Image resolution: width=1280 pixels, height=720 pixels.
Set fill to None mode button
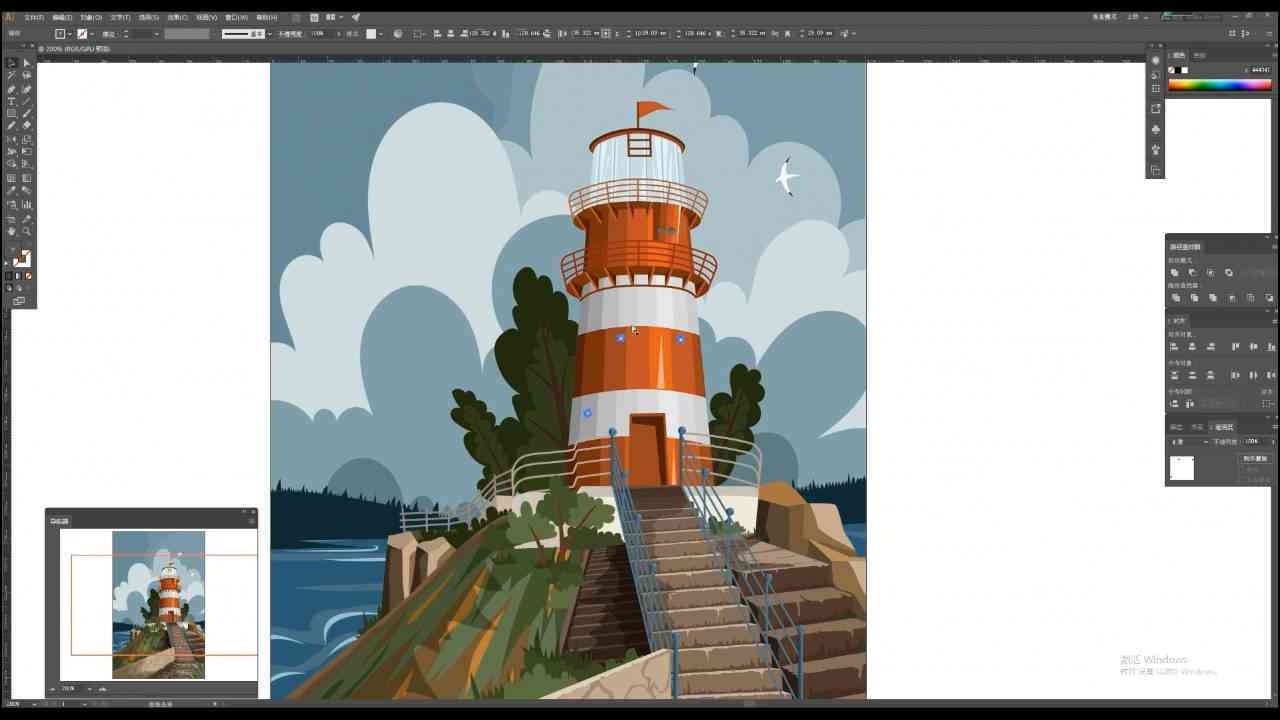(x=28, y=276)
